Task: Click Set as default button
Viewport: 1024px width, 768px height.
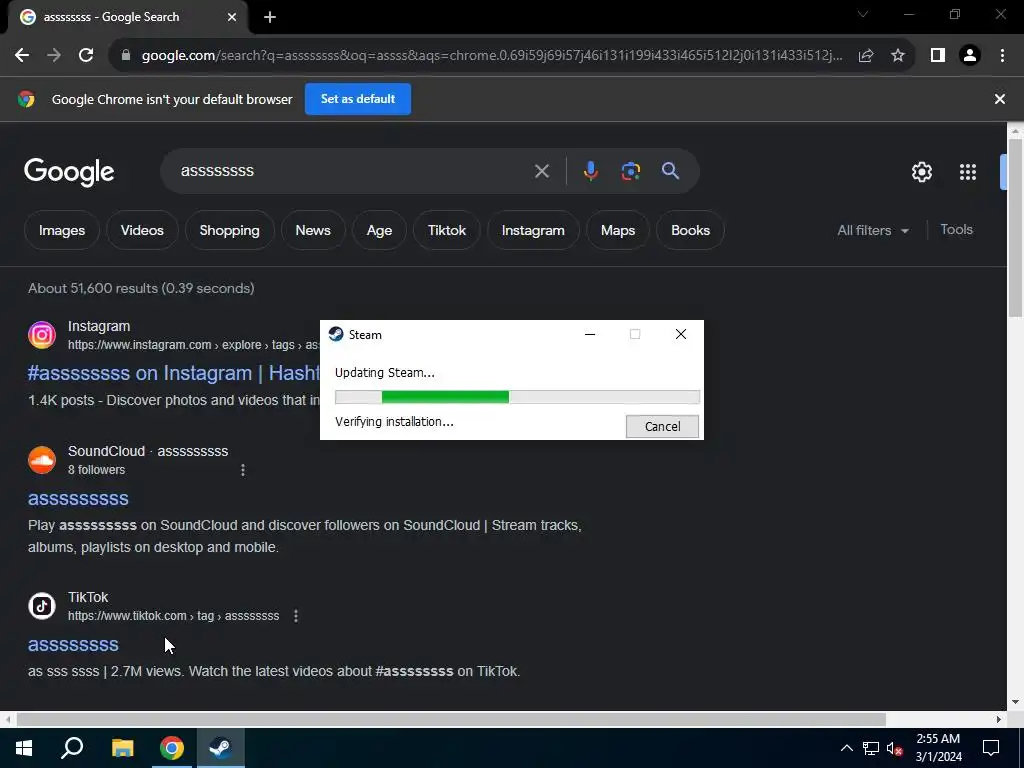Action: [358, 99]
